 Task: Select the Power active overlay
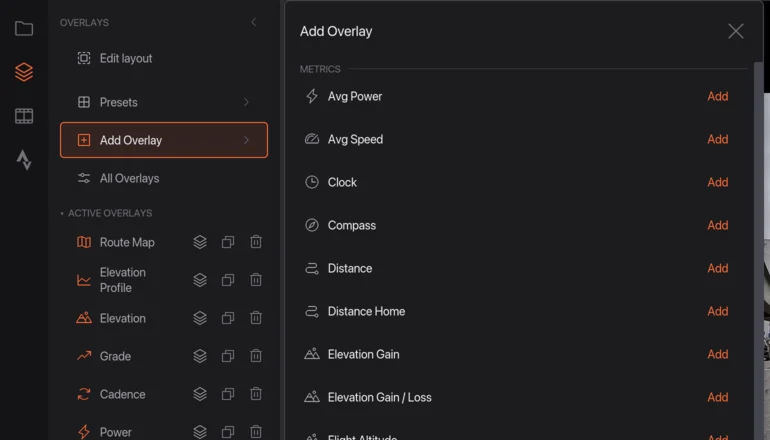coord(116,432)
